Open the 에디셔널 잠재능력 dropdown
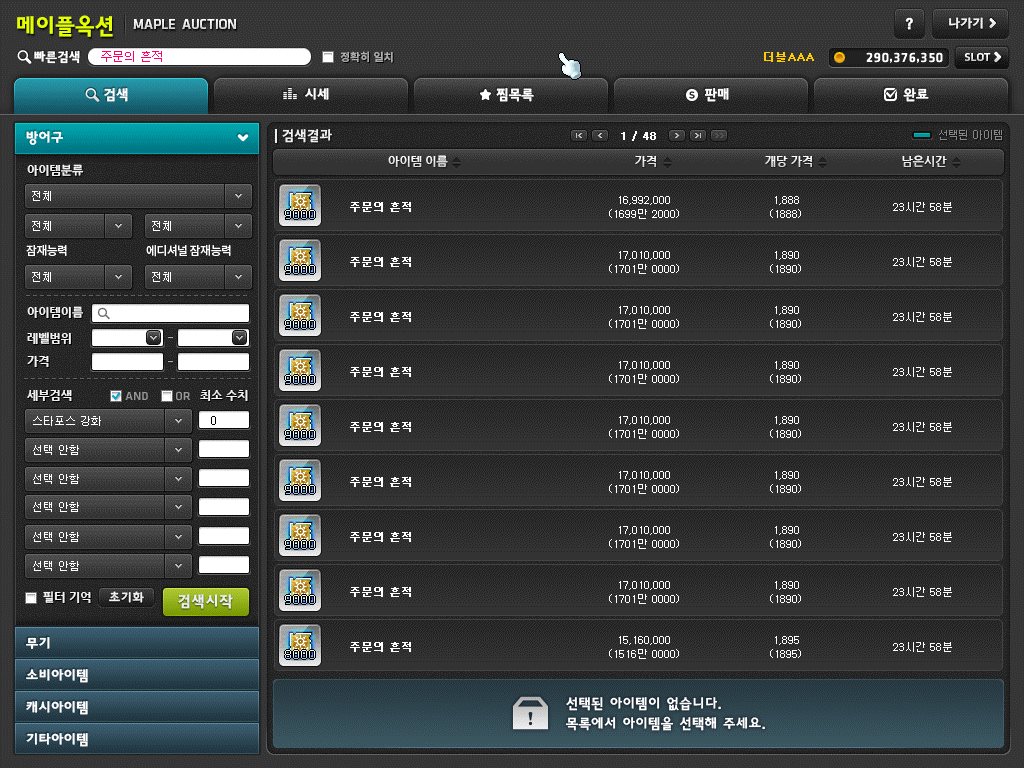 click(x=198, y=277)
